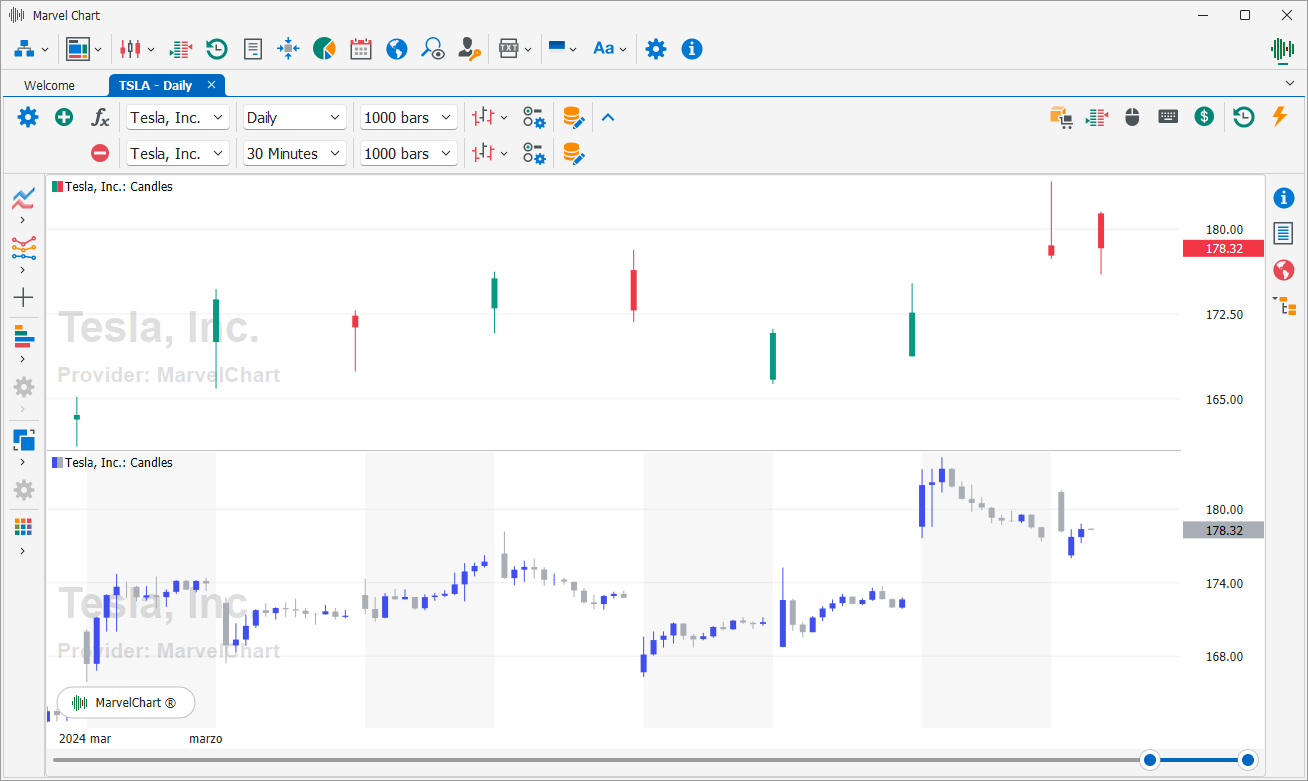This screenshot has width=1308, height=781.
Task: Toggle the mouse mode icon
Action: pos(1132,116)
